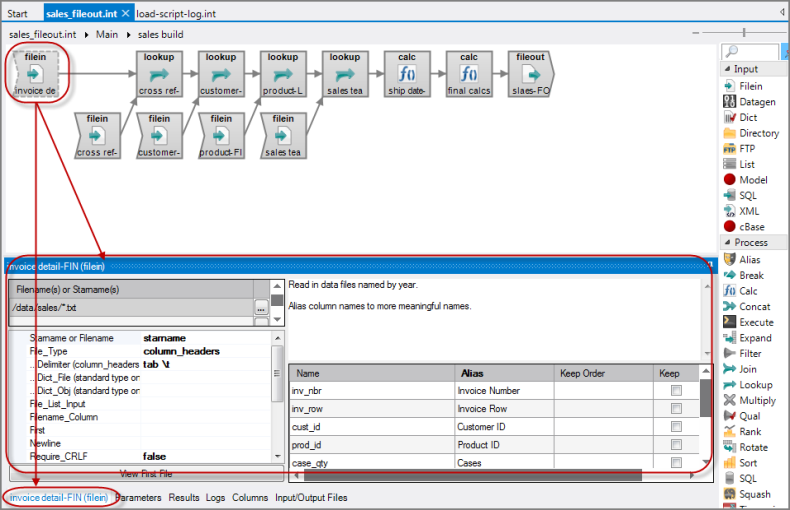Select the sales team lookup node
Viewport: 790px width, 510px height.
click(x=345, y=74)
